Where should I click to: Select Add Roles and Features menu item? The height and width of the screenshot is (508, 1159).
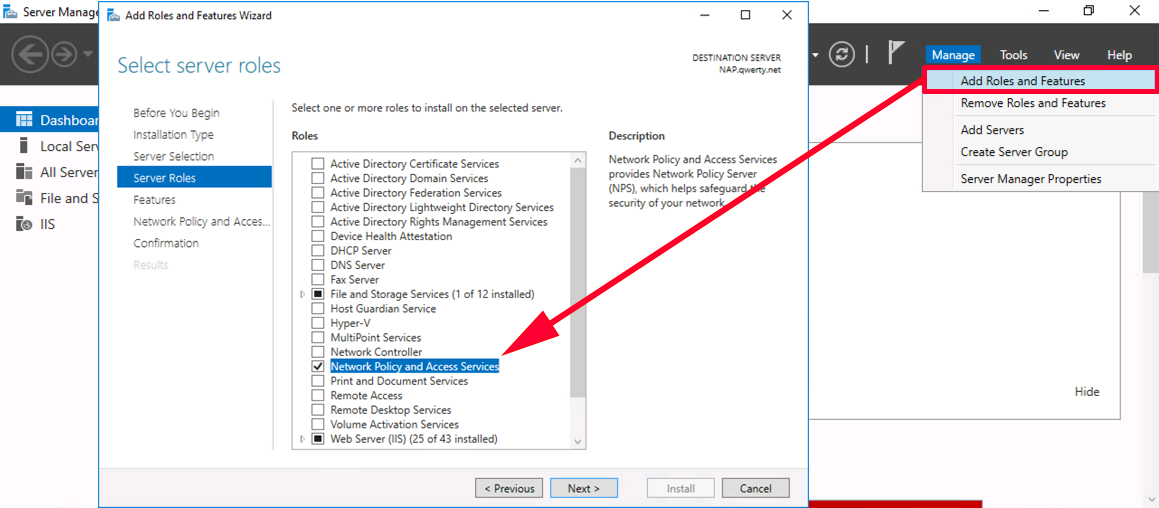pyautogui.click(x=1040, y=81)
